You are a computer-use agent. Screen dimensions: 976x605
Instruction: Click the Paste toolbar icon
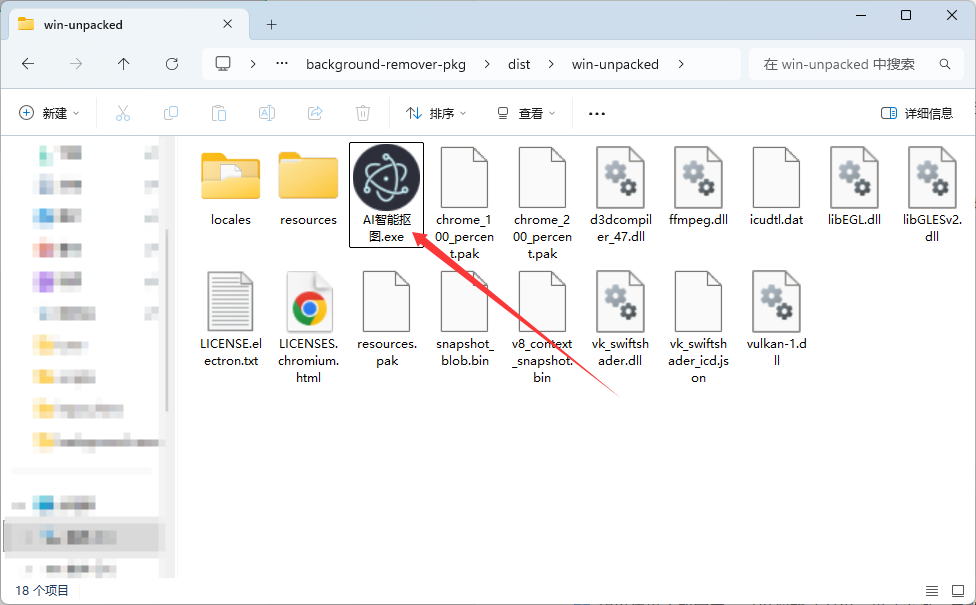click(x=218, y=113)
